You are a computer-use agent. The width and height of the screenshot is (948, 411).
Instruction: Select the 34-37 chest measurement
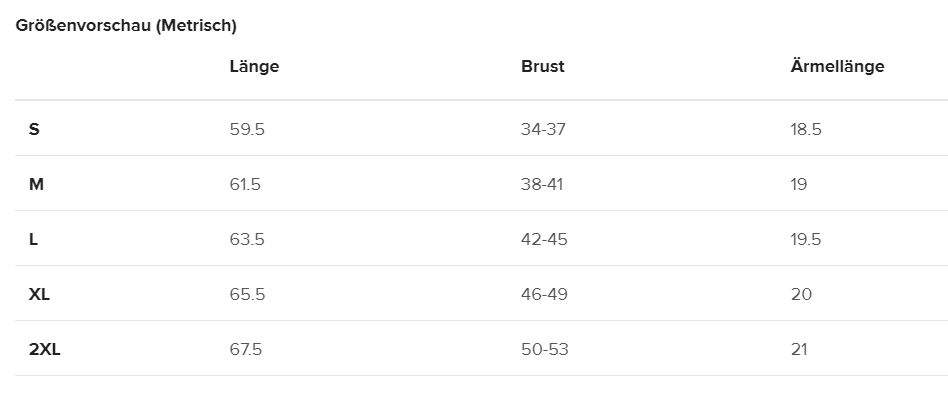[544, 129]
